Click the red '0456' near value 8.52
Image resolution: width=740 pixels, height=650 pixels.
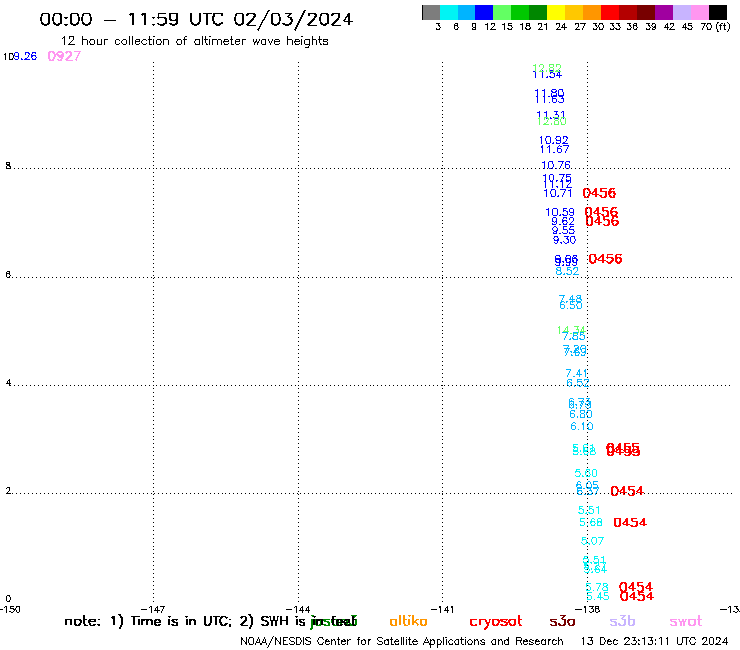pyautogui.click(x=605, y=259)
